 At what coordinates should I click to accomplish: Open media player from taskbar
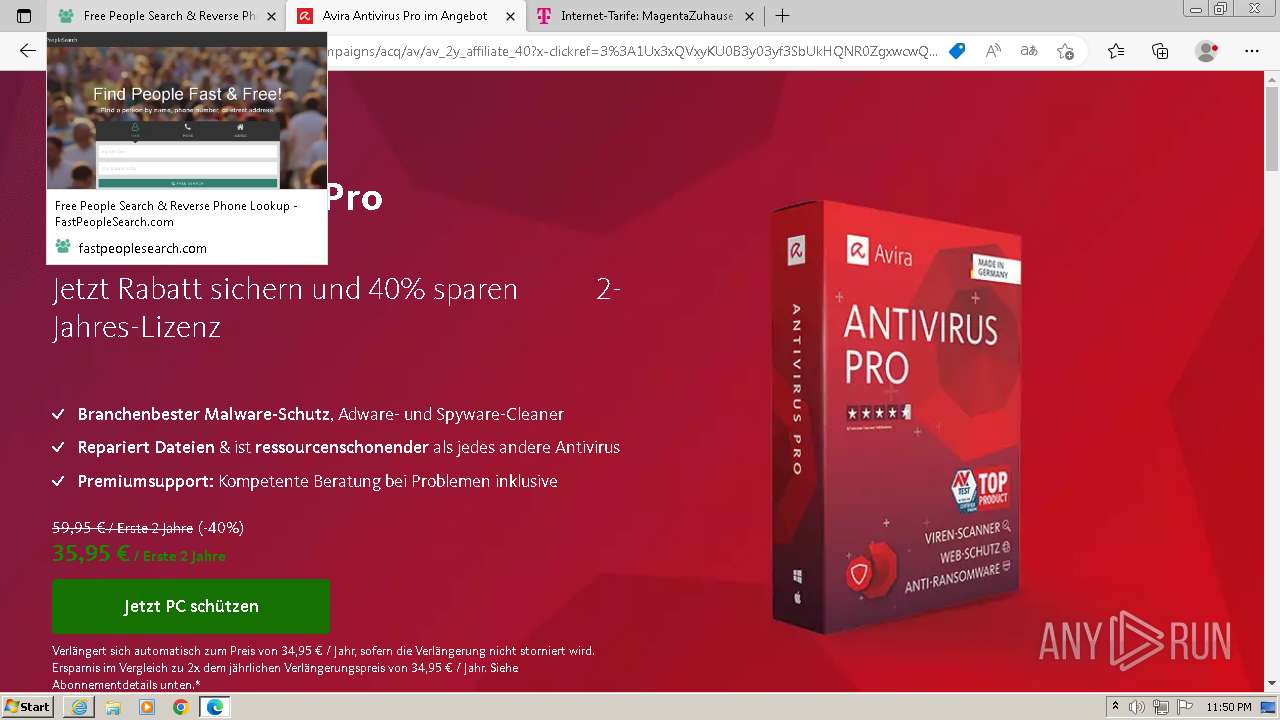147,707
